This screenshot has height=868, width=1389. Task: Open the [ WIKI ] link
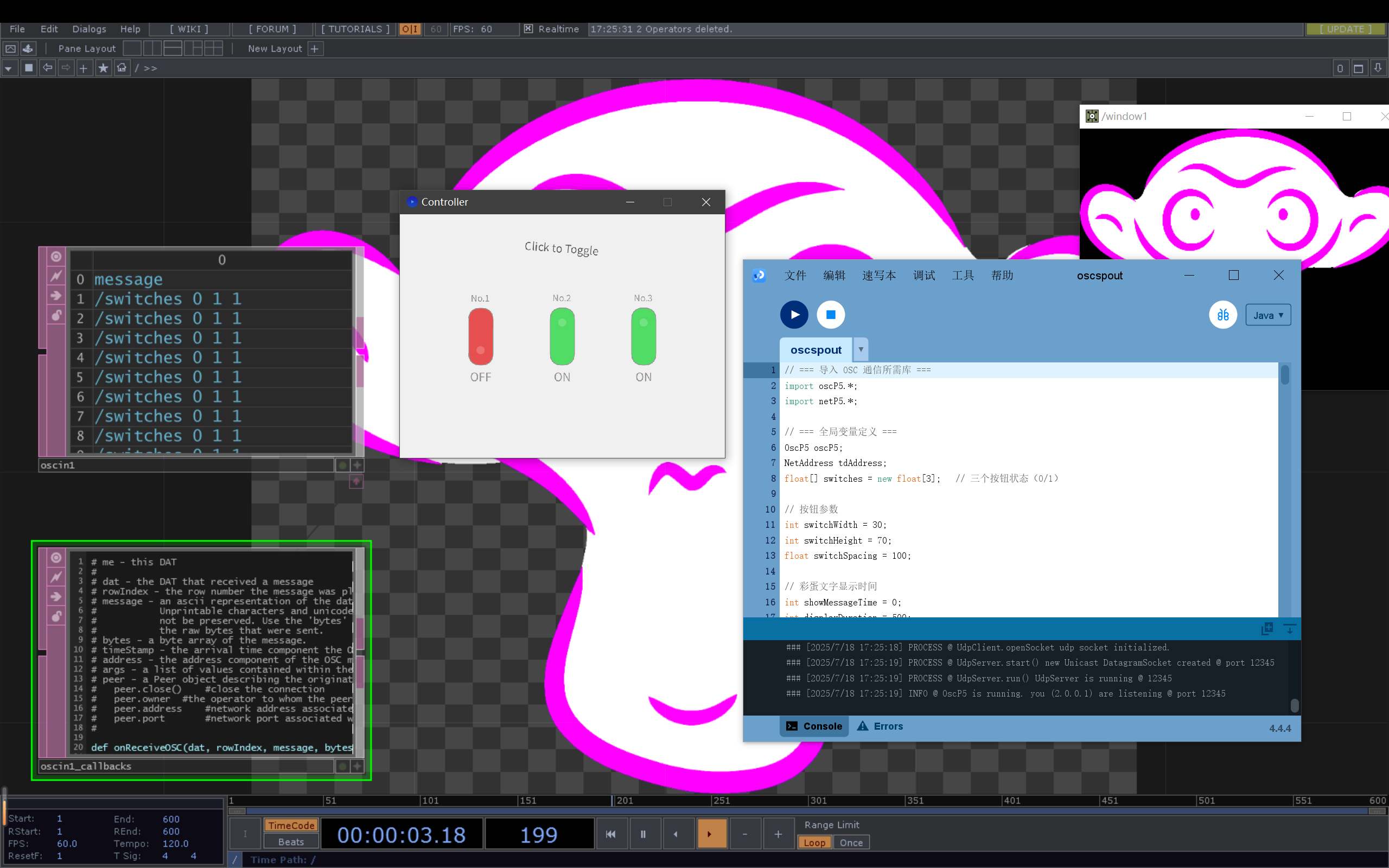tap(189, 29)
